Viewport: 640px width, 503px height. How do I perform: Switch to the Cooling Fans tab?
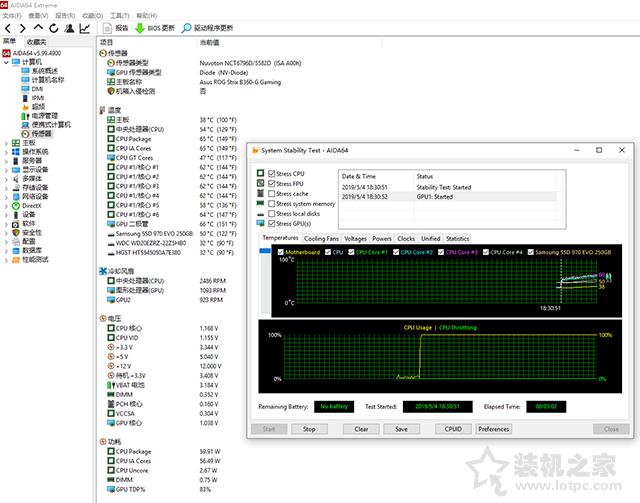pos(321,238)
